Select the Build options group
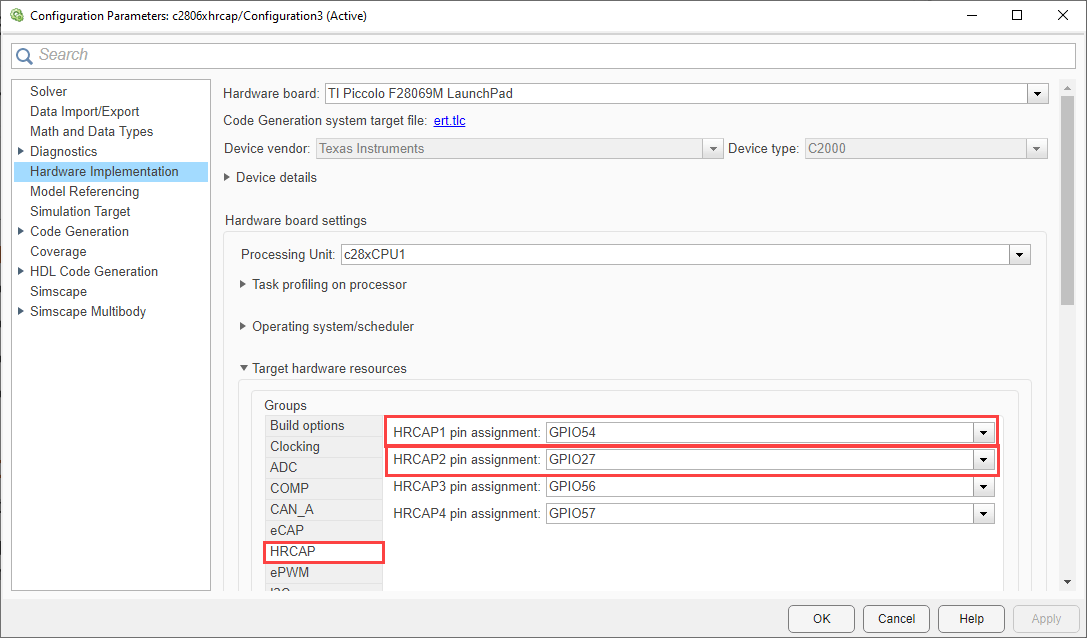Screen dimensions: 1087x638 pyautogui.click(x=307, y=426)
